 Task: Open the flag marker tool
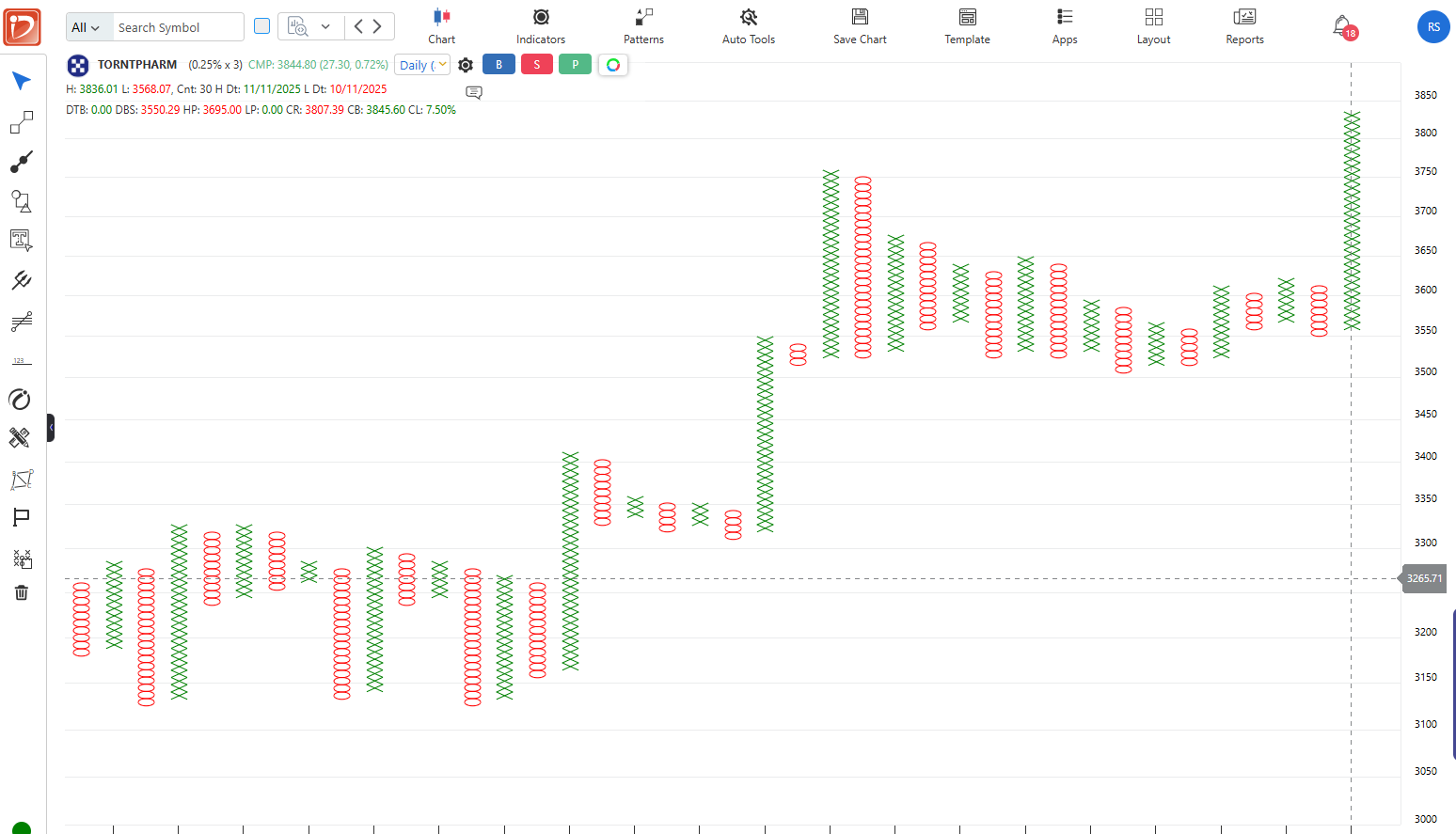coord(22,517)
